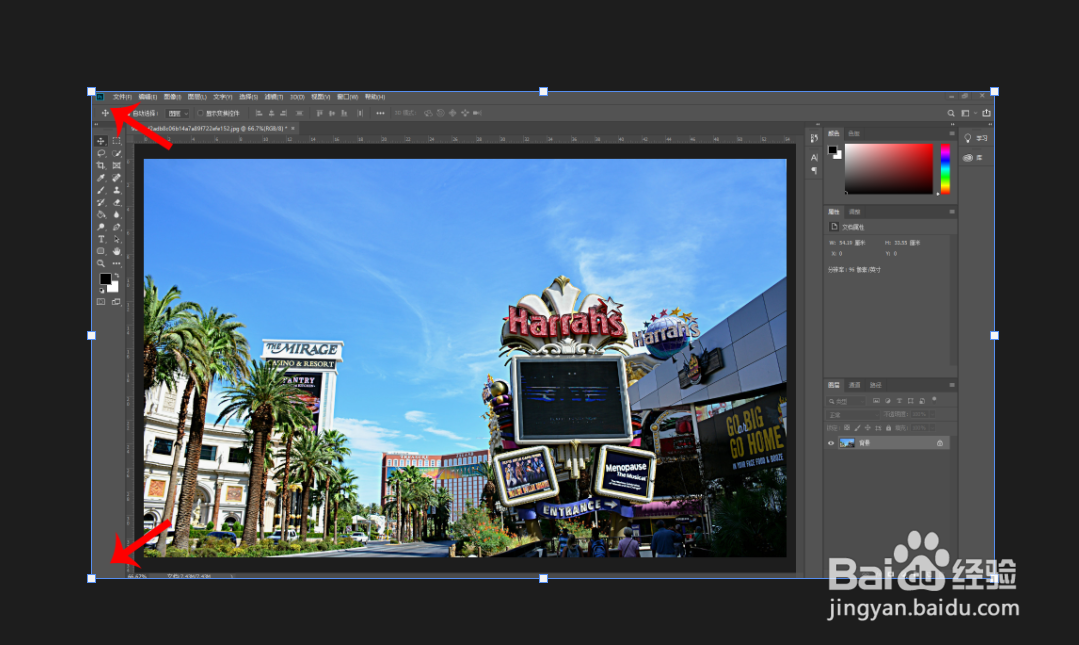1079x645 pixels.
Task: Click the toolbox foreground color swatch
Action: tap(105, 279)
